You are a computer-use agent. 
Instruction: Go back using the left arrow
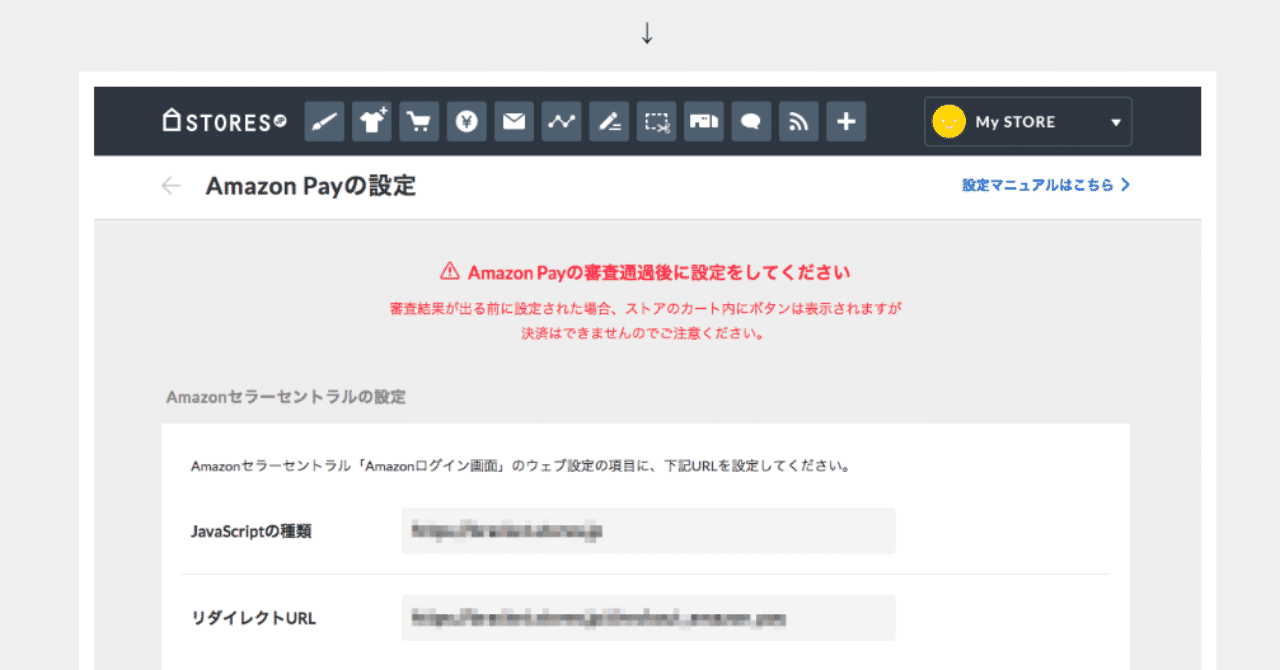[171, 185]
